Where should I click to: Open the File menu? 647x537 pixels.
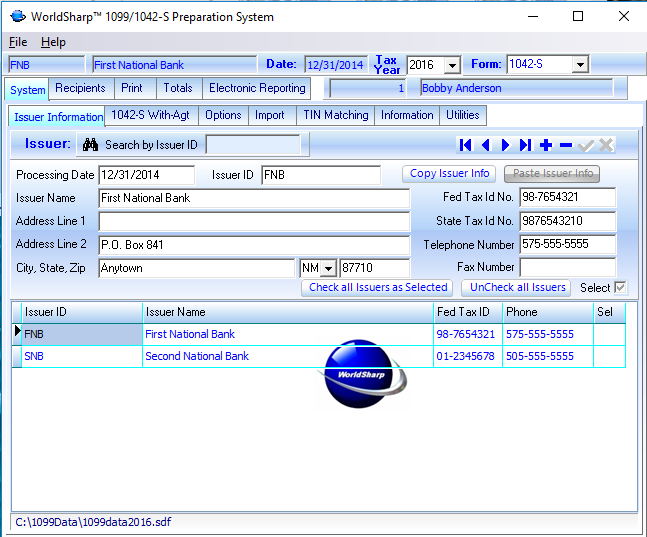pyautogui.click(x=18, y=42)
